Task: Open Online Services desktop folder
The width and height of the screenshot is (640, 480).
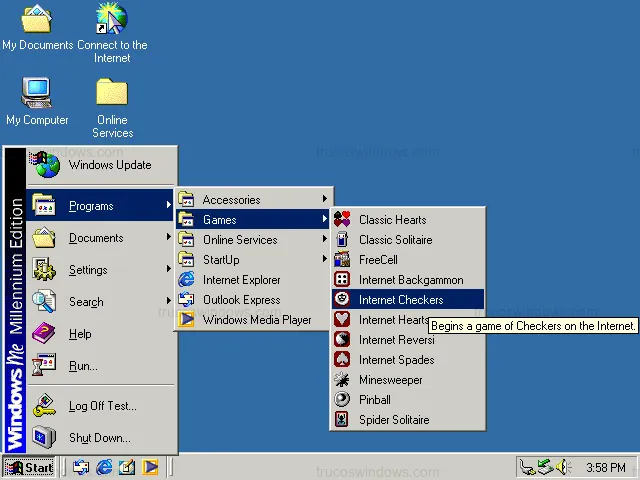Action: (x=112, y=95)
